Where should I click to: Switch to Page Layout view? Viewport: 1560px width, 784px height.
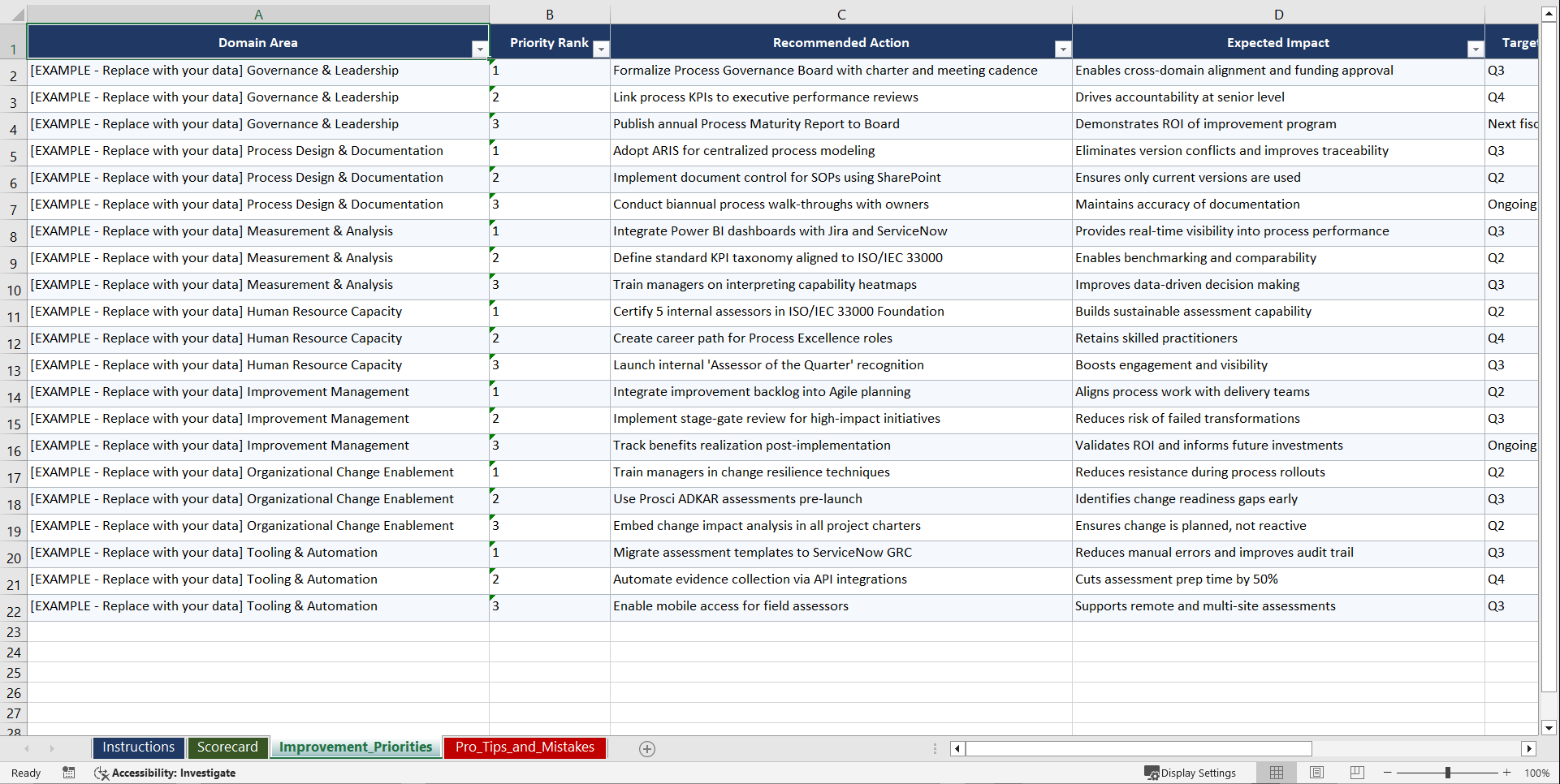(x=1316, y=773)
